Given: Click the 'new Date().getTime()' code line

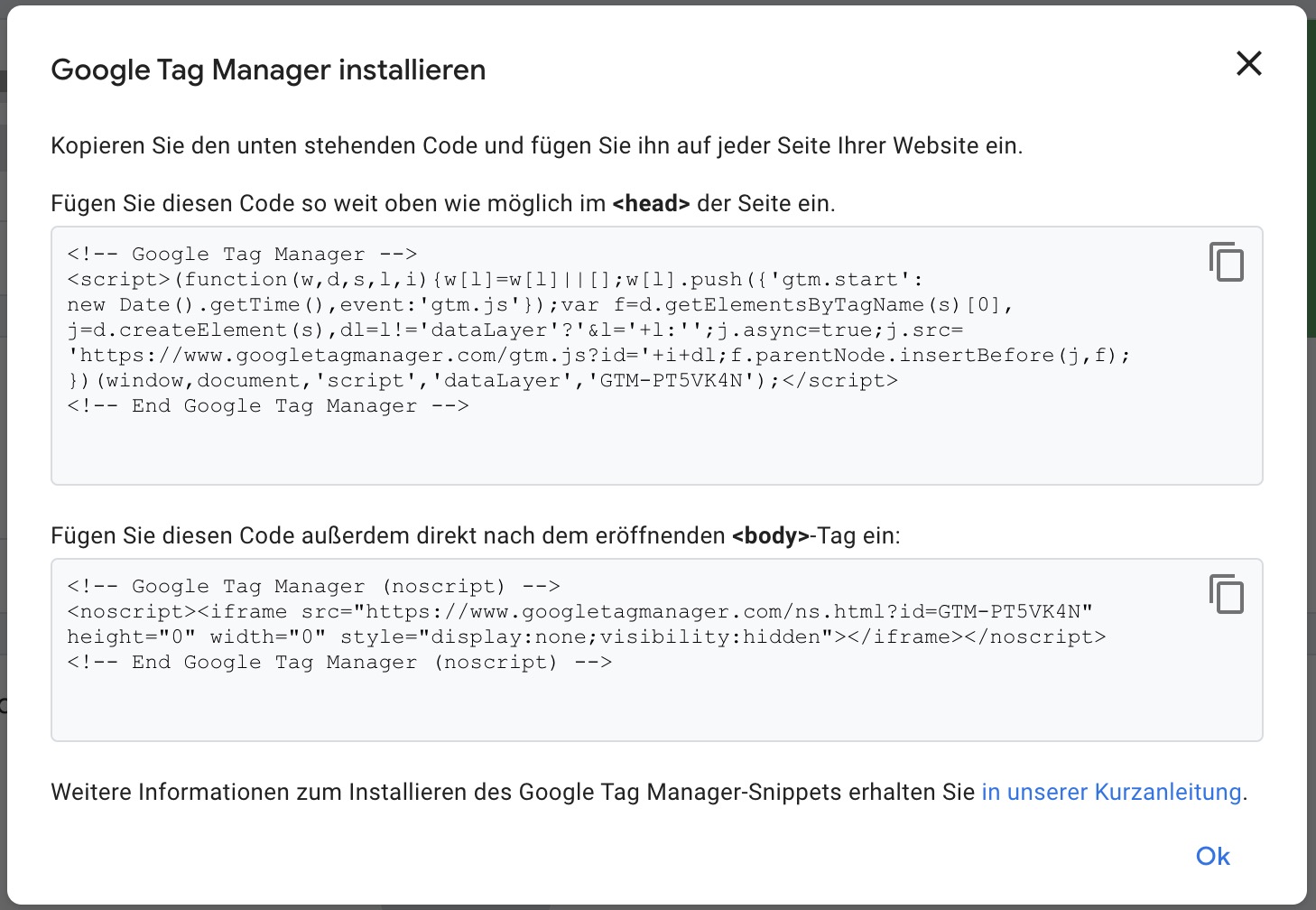Looking at the screenshot, I should click(540, 304).
